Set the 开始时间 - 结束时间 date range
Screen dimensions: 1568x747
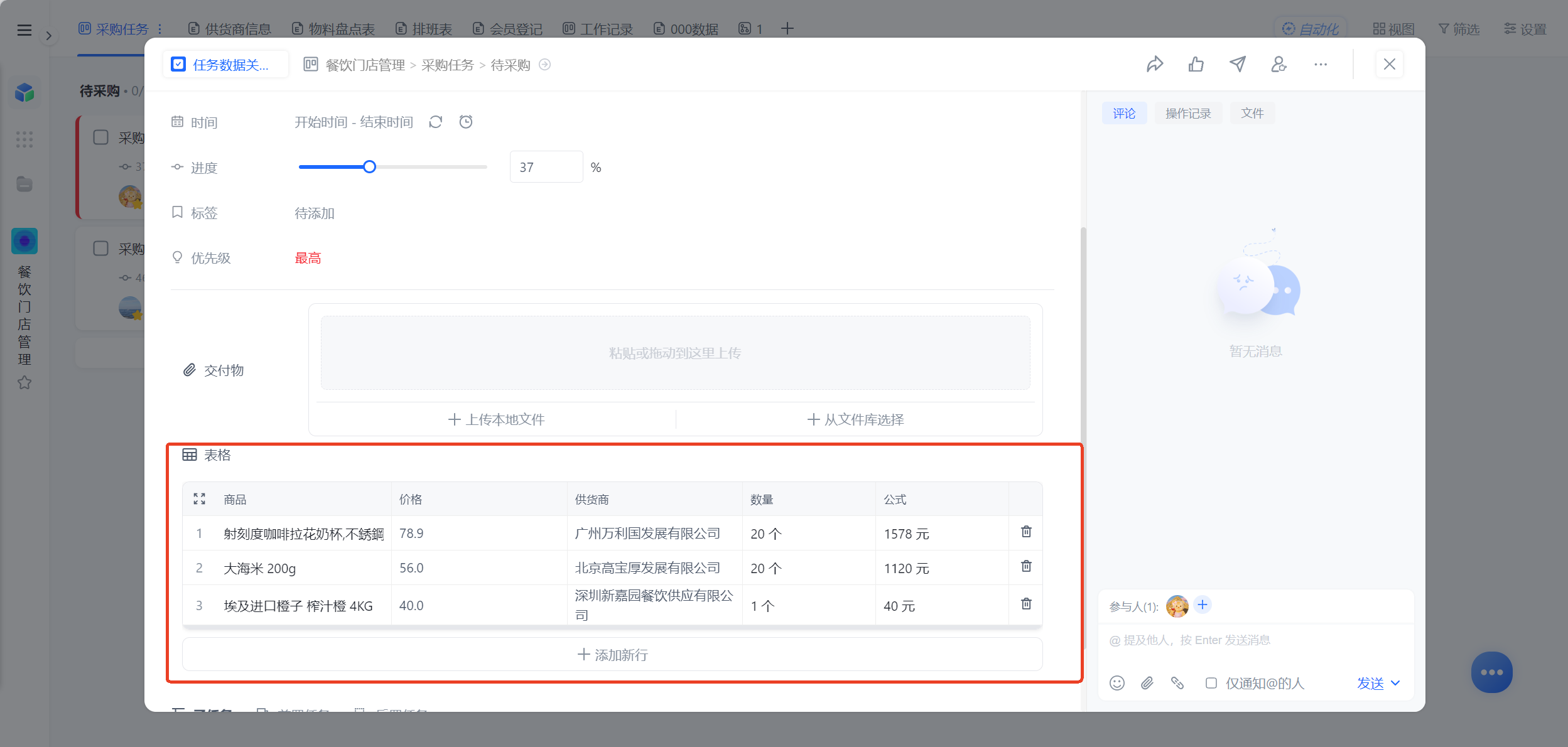pyautogui.click(x=354, y=122)
